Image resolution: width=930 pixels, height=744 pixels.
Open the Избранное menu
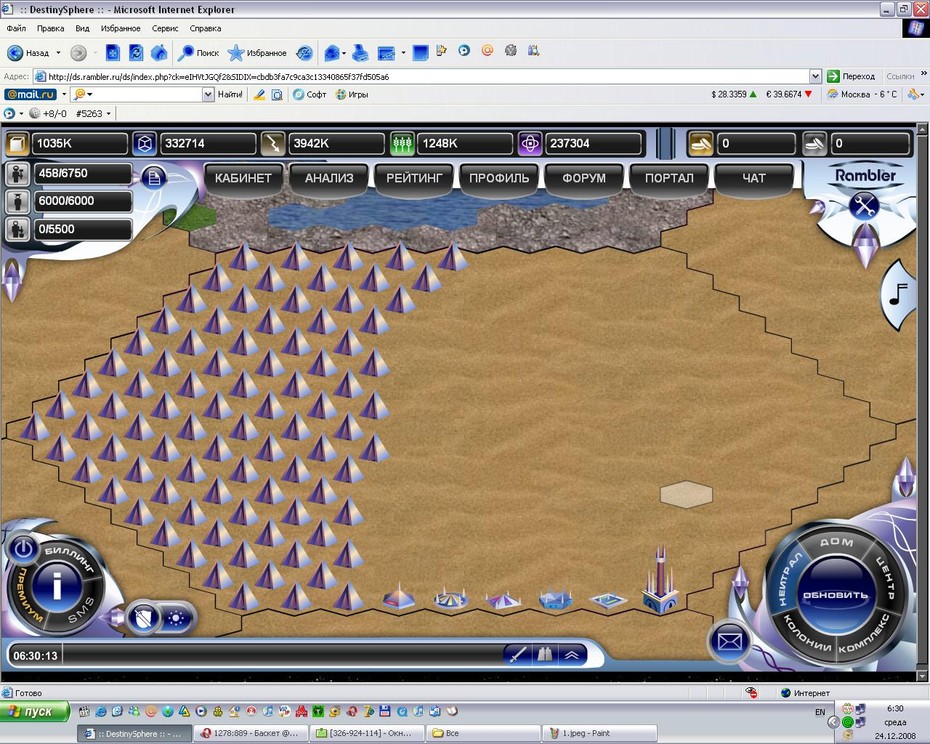click(x=120, y=28)
